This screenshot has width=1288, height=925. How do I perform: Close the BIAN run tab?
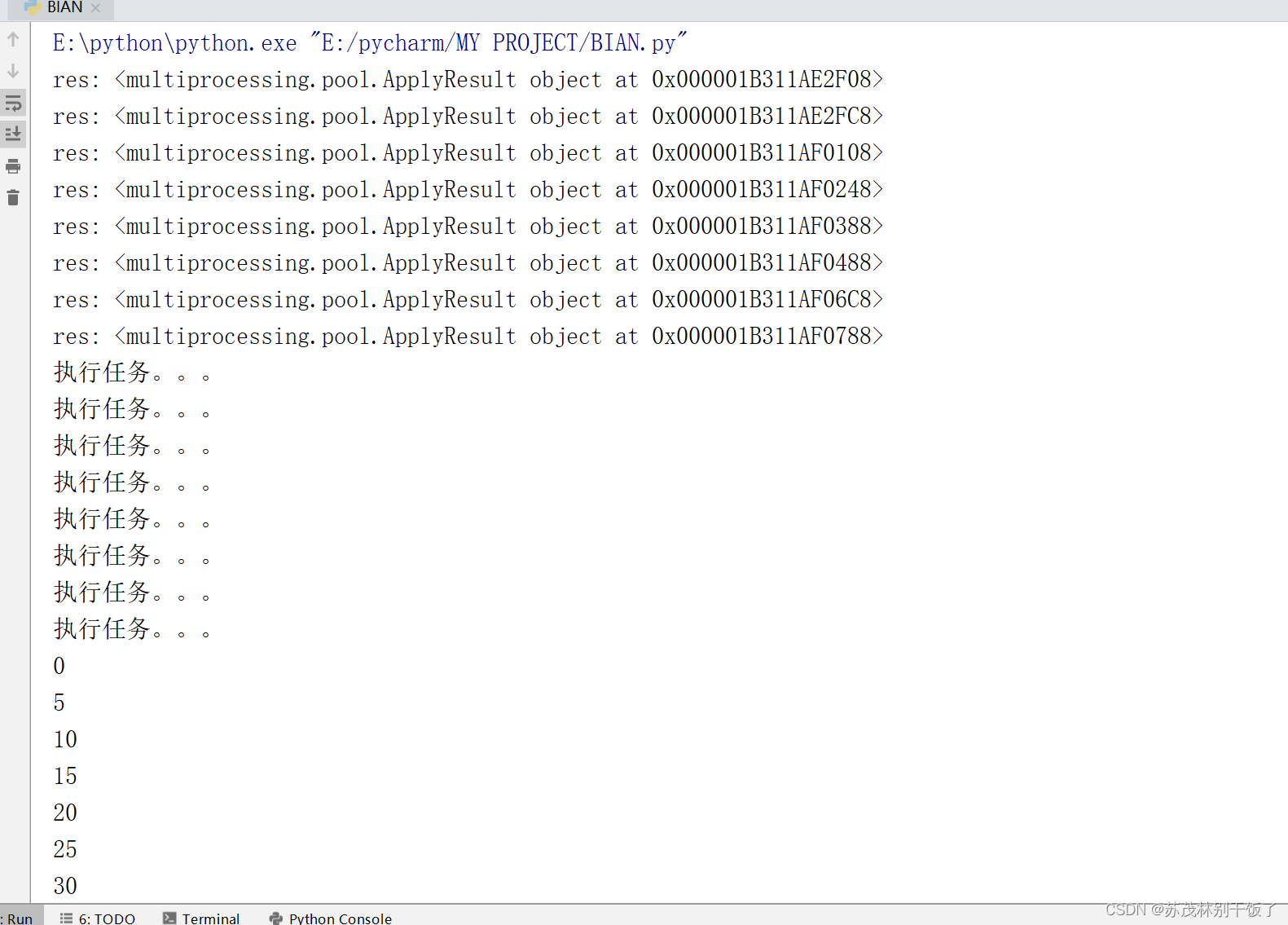click(95, 8)
